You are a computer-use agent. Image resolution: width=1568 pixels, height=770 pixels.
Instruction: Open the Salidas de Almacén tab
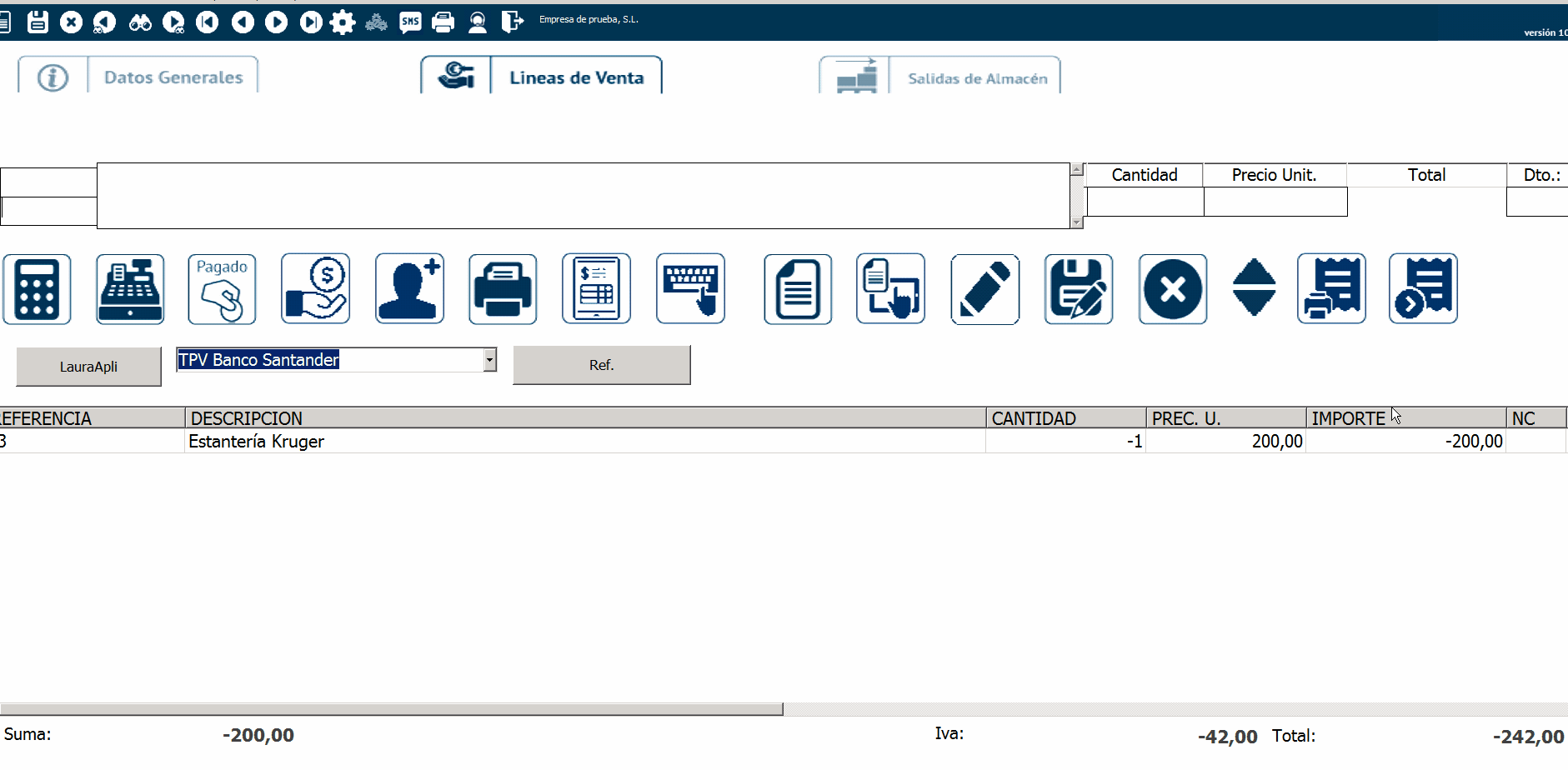coord(976,78)
